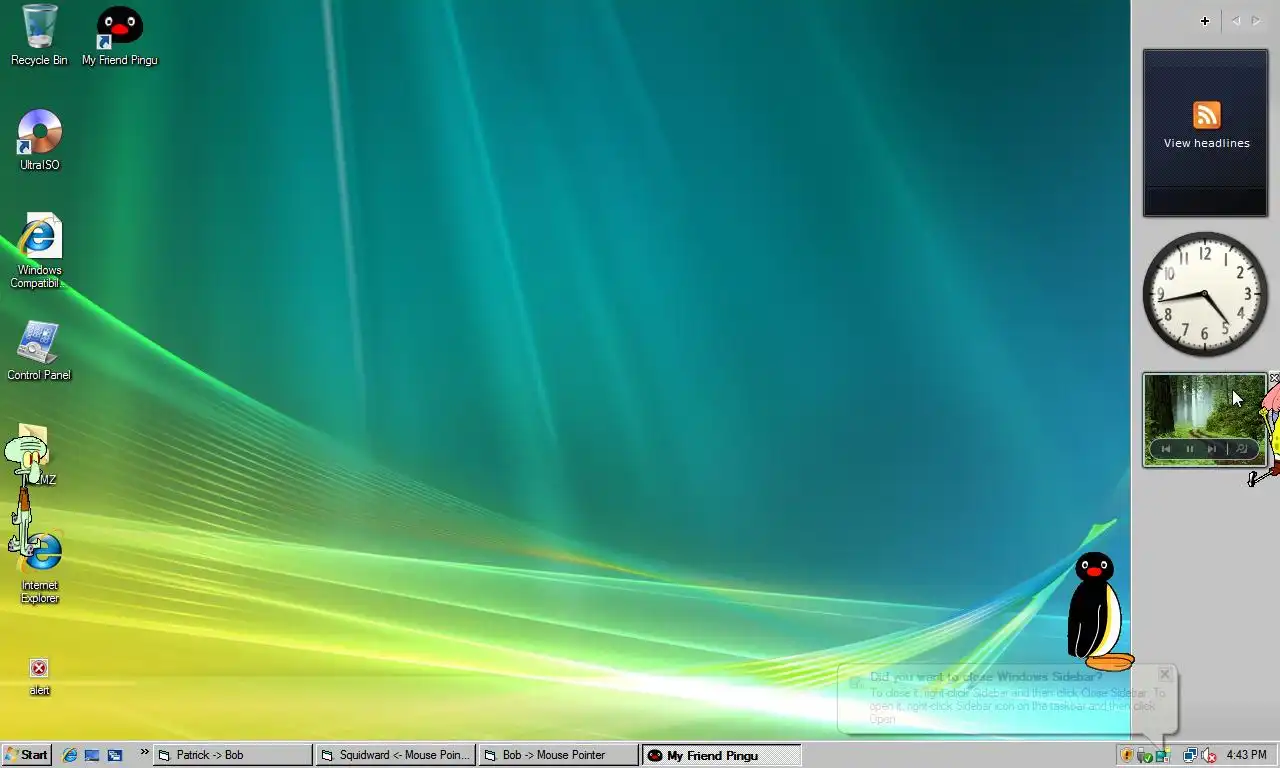The image size is (1280, 768).
Task: Switch to My Friend Pingu taskbar button
Action: 721,755
